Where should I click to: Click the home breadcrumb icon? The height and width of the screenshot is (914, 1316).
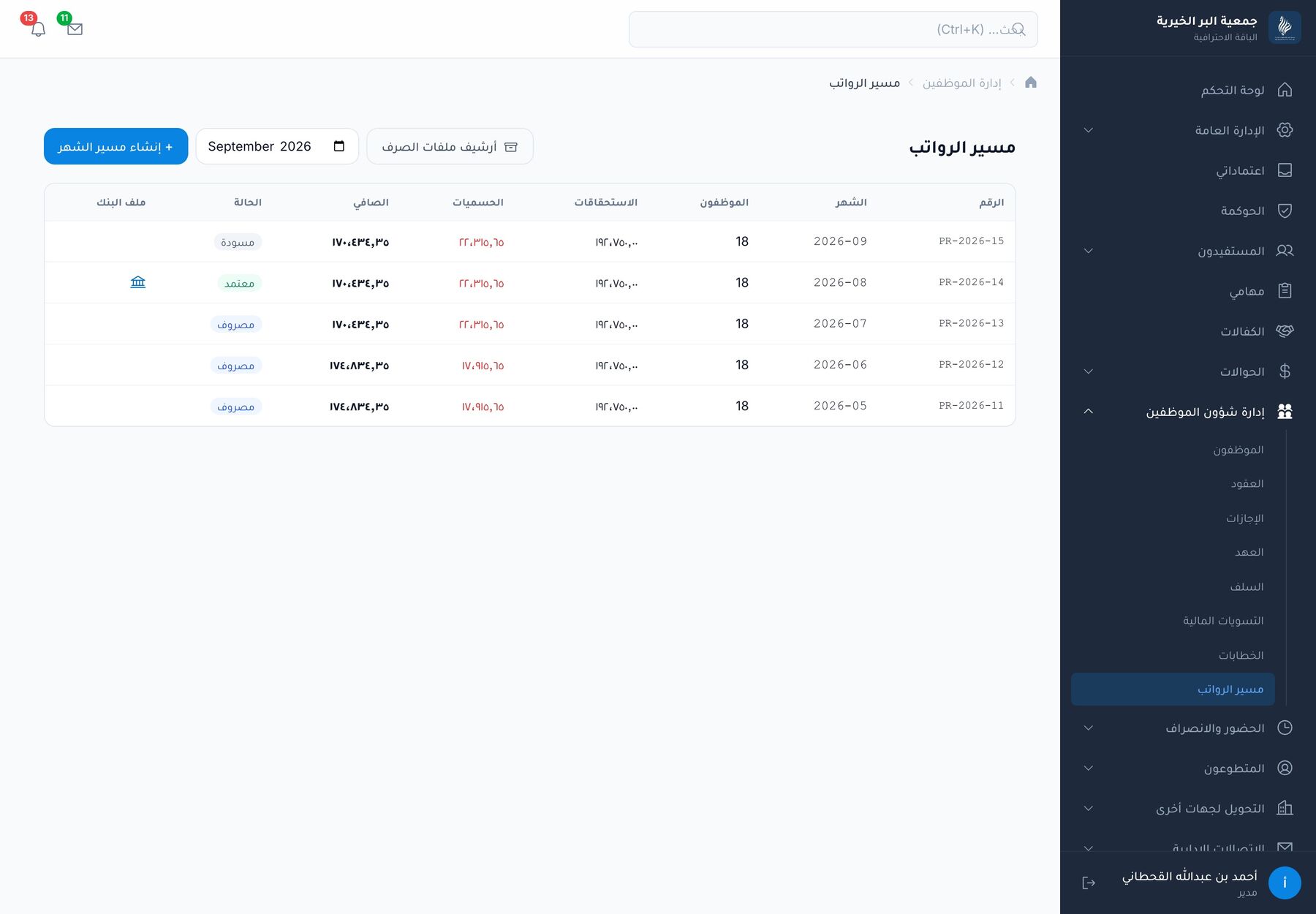(x=1031, y=83)
